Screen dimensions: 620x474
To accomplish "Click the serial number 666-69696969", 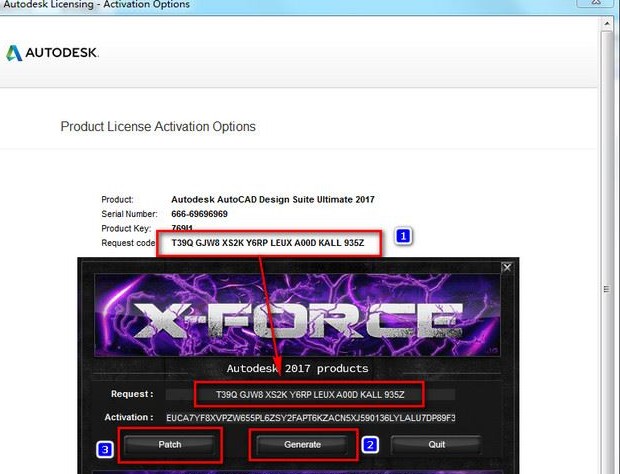I will [x=199, y=214].
